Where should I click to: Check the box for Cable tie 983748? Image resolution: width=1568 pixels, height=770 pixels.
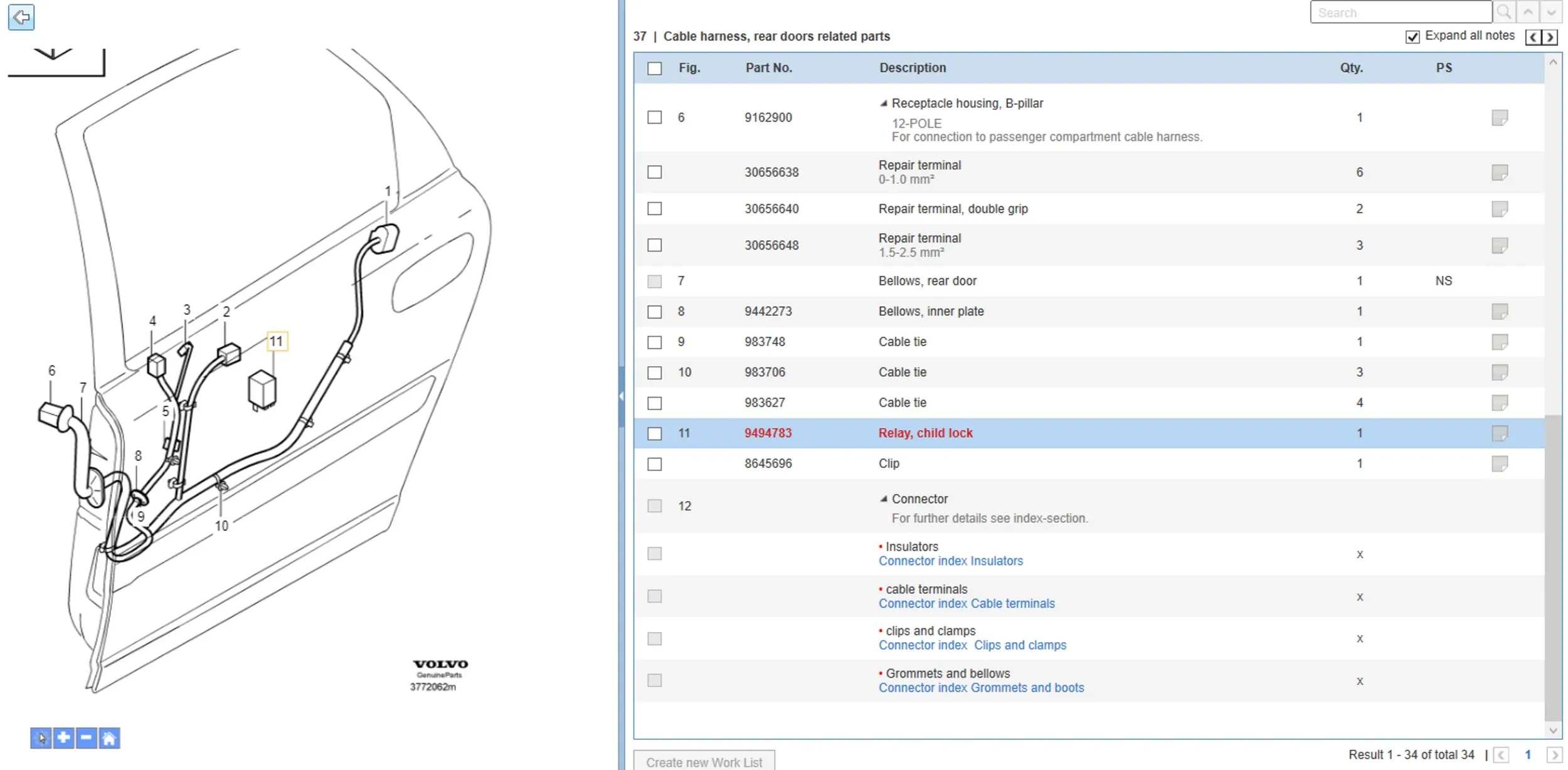(654, 342)
